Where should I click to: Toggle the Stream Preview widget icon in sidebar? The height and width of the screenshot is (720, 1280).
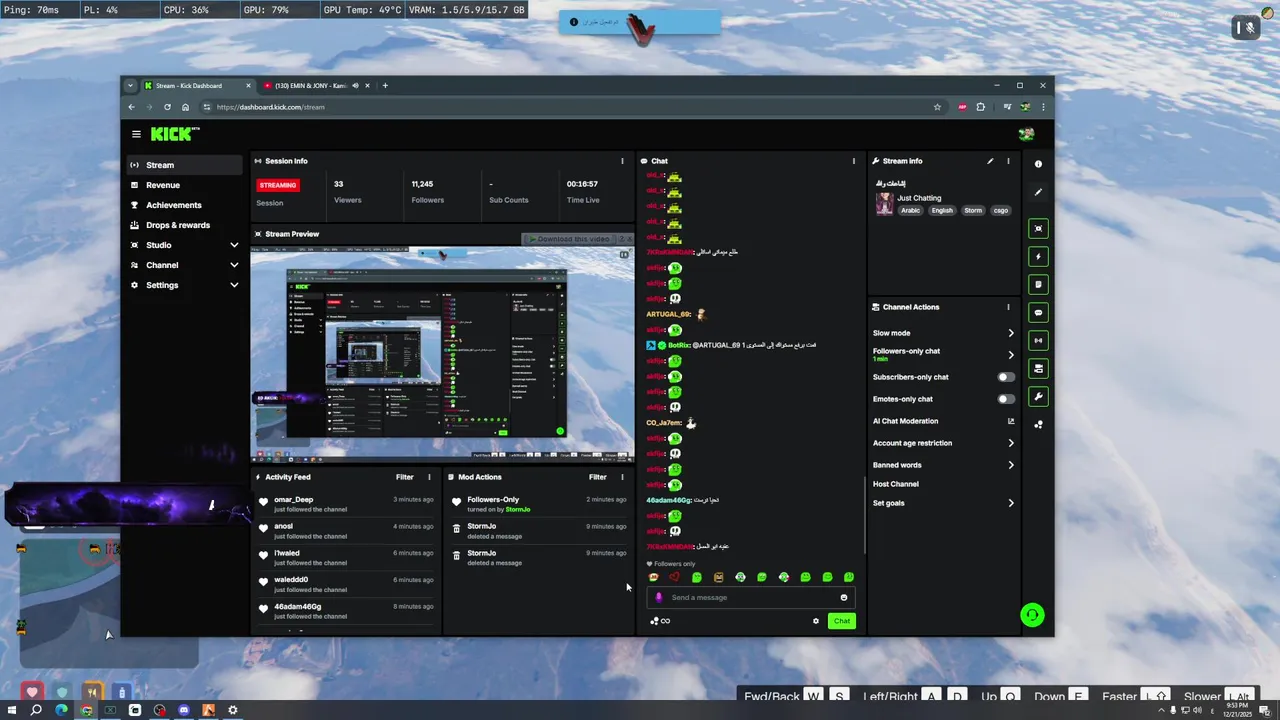tap(1038, 228)
